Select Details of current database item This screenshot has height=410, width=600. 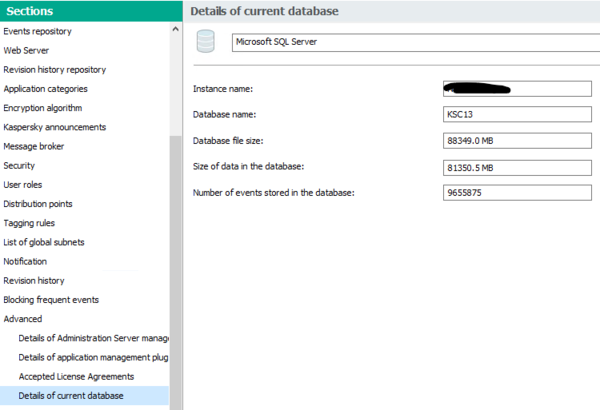71,396
